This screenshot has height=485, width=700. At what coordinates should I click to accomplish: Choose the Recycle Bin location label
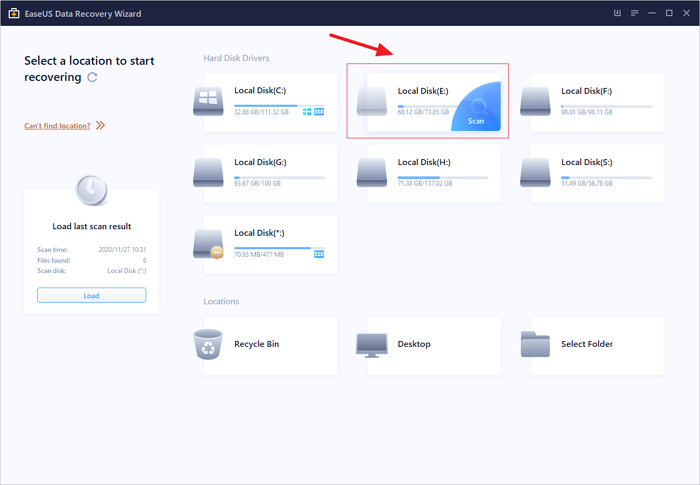(256, 344)
